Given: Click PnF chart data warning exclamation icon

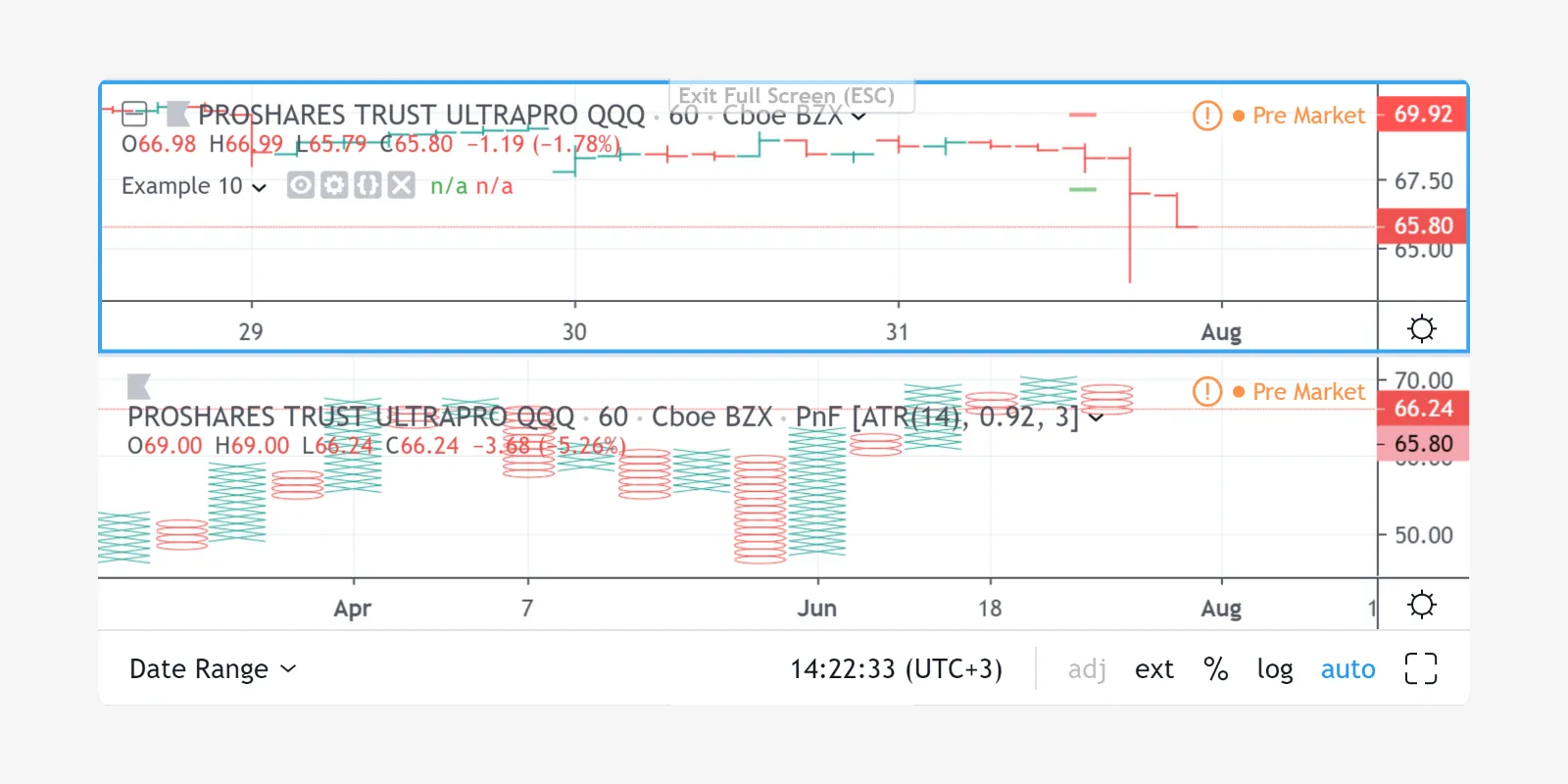Looking at the screenshot, I should [1207, 392].
